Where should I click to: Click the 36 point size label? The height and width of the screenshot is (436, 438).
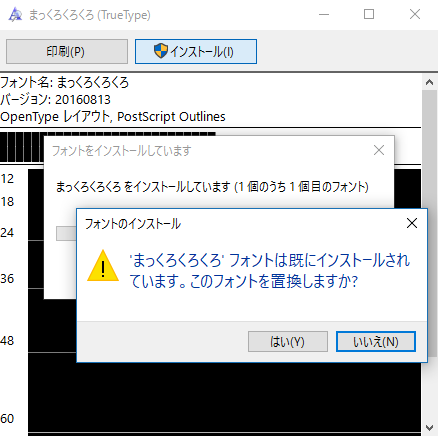tap(7, 279)
